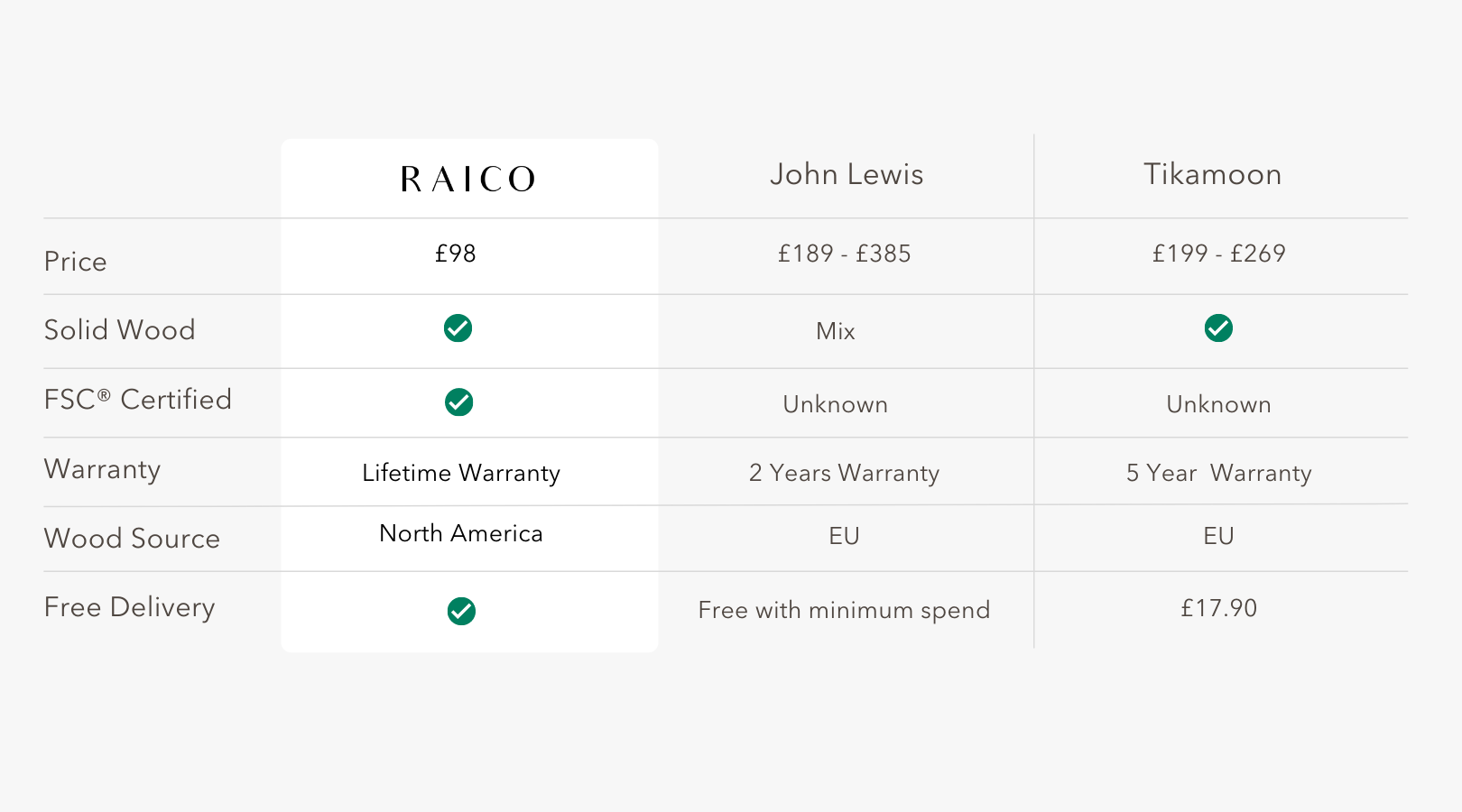Click RAICO's FSC Certified green checkmark
This screenshot has height=812, width=1462.
458,401
